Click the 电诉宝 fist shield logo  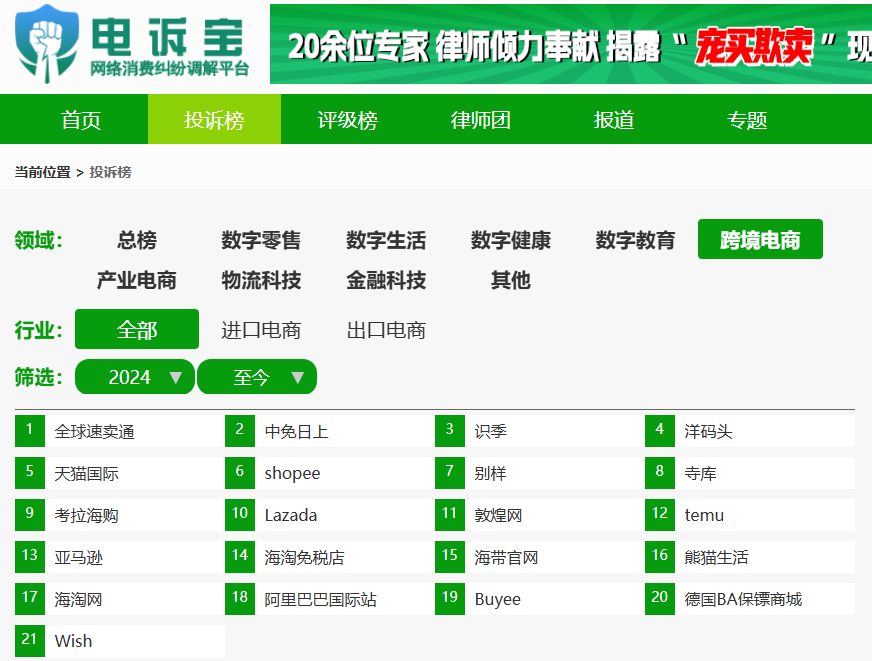pyautogui.click(x=47, y=44)
